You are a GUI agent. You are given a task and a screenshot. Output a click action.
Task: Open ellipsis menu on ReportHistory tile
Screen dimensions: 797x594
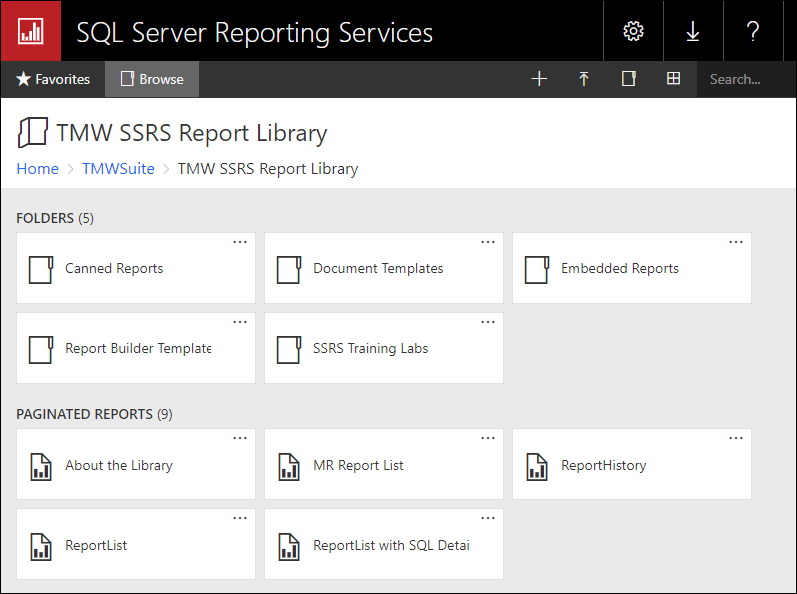pos(736,438)
